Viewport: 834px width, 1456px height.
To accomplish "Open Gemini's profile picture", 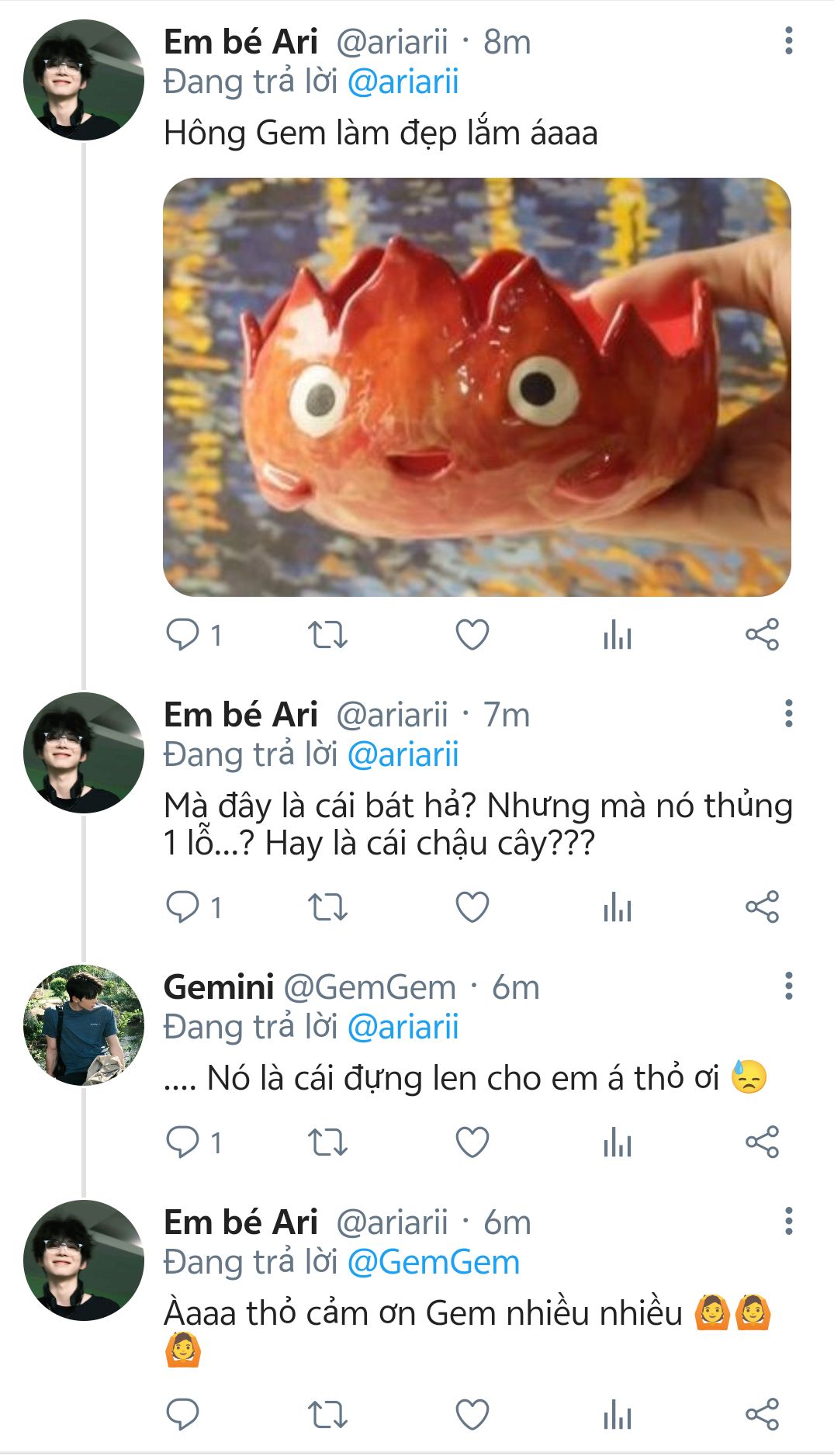I will [x=84, y=1024].
